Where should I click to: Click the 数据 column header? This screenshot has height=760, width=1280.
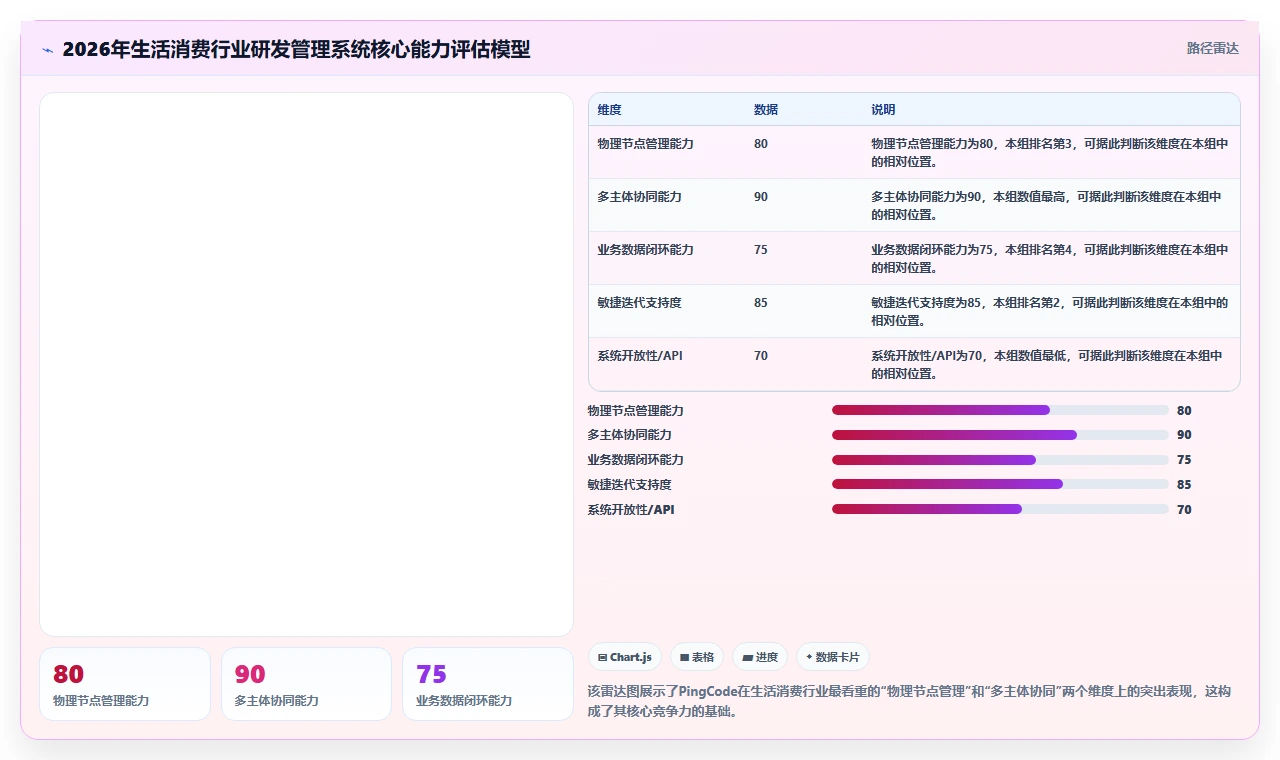pyautogui.click(x=766, y=110)
